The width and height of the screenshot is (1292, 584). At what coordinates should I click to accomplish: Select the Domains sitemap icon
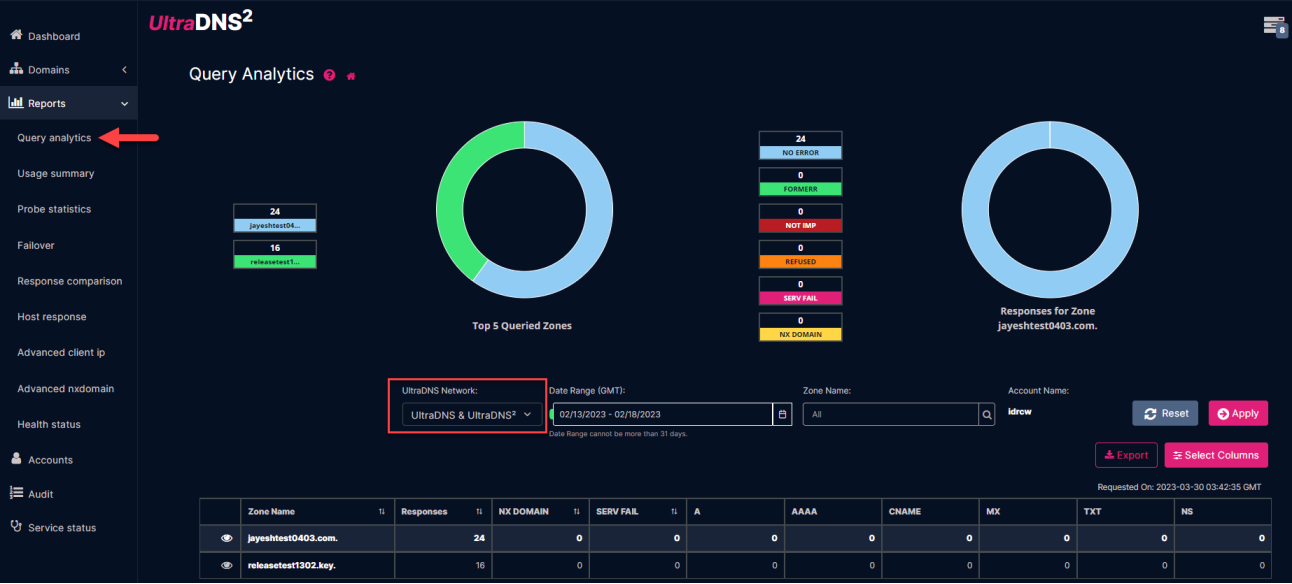pyautogui.click(x=16, y=69)
